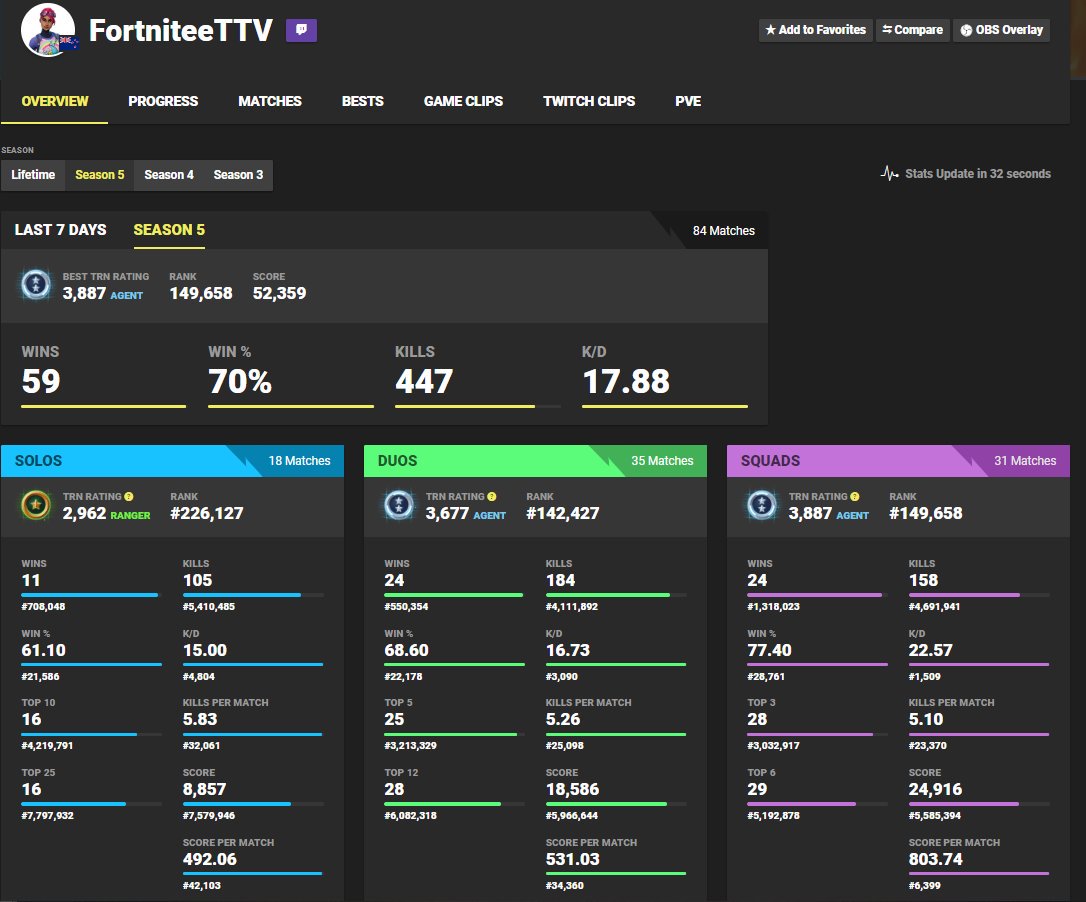Image resolution: width=1086 pixels, height=902 pixels.
Task: Click Solos rank #226,127
Action: 206,513
